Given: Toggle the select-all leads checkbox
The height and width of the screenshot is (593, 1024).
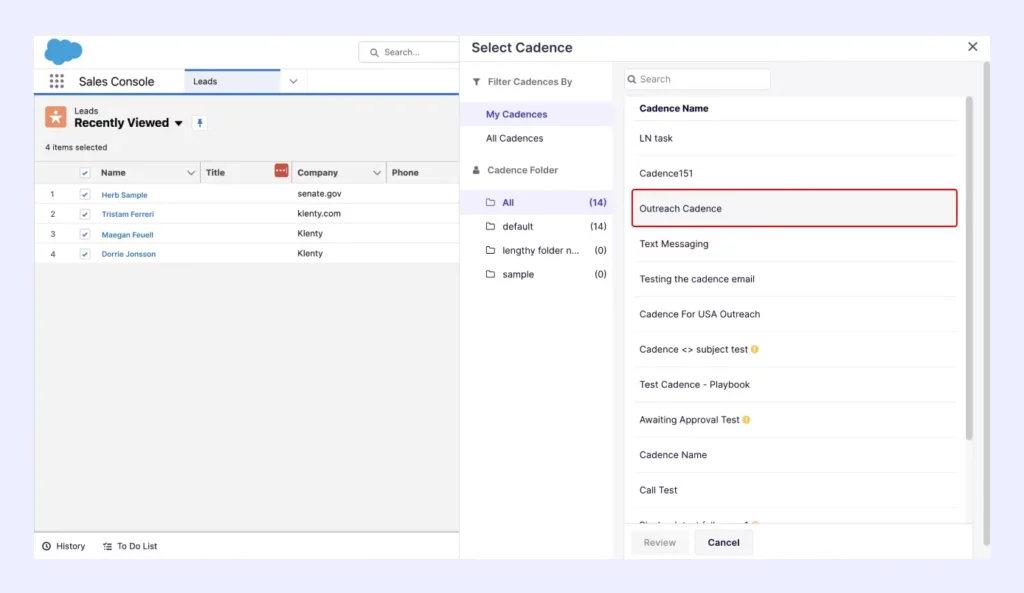Looking at the screenshot, I should 84,172.
